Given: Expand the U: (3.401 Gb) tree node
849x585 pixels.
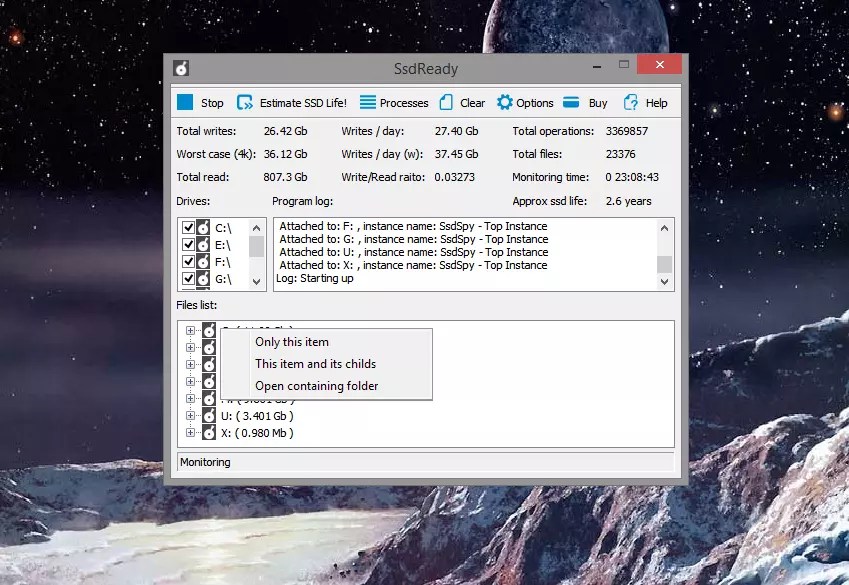Looking at the screenshot, I should [x=190, y=415].
